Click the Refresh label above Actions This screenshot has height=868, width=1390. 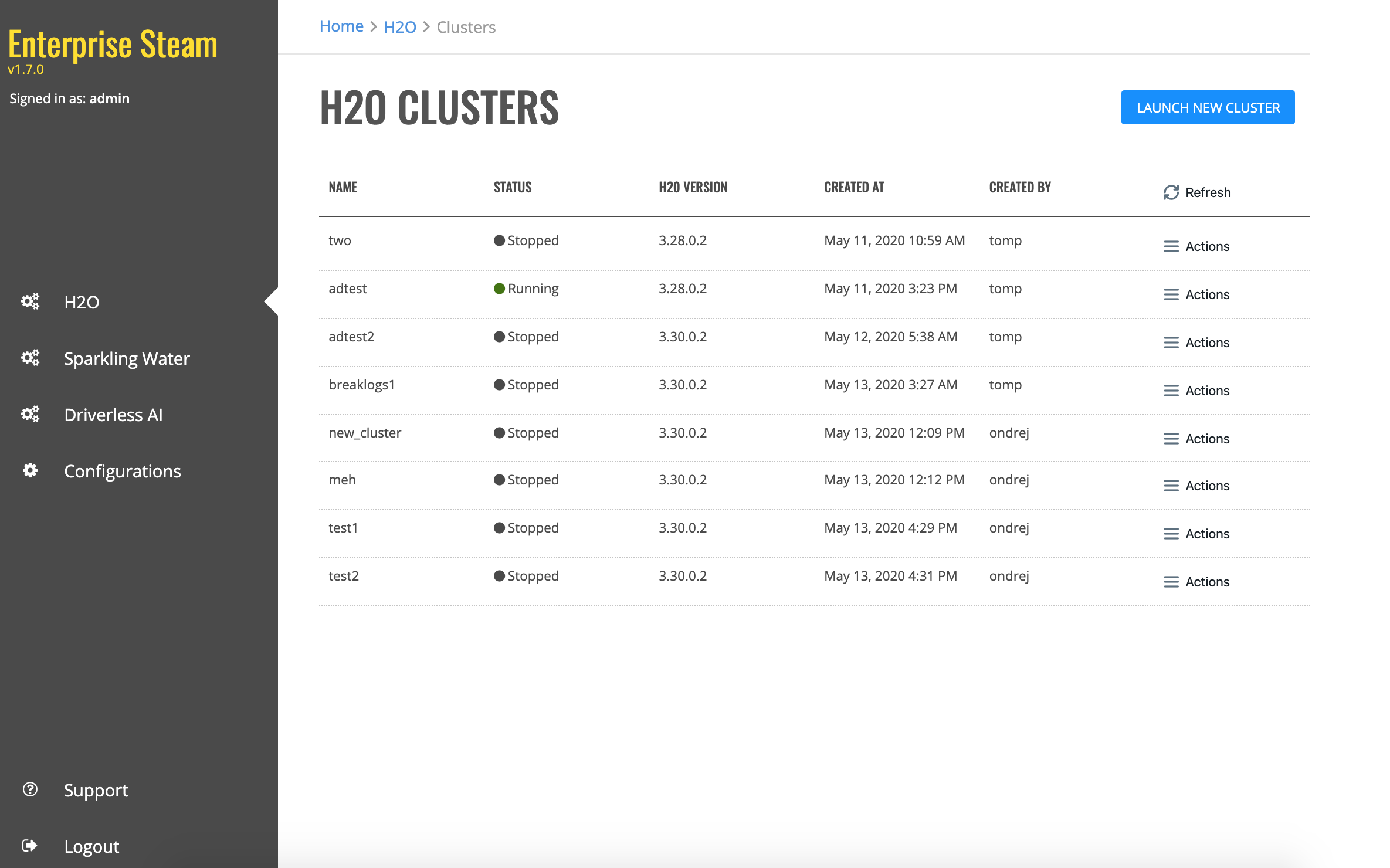1208,192
